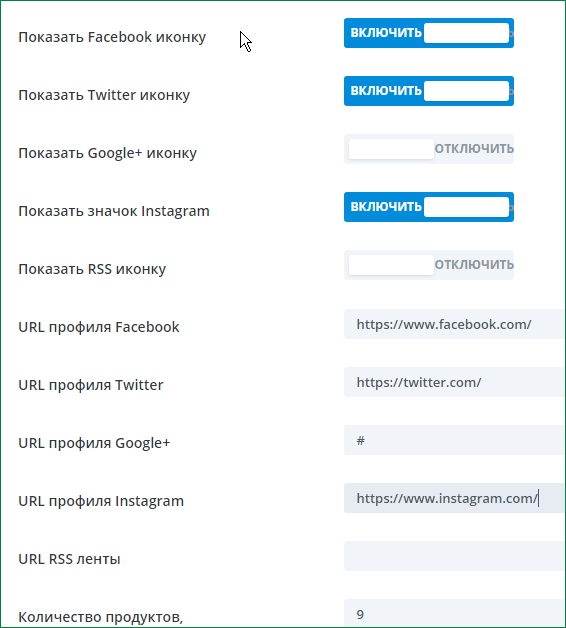Screen dimensions: 566x628
Task: Switch off the Instagram icon toggle
Action: coord(429,207)
